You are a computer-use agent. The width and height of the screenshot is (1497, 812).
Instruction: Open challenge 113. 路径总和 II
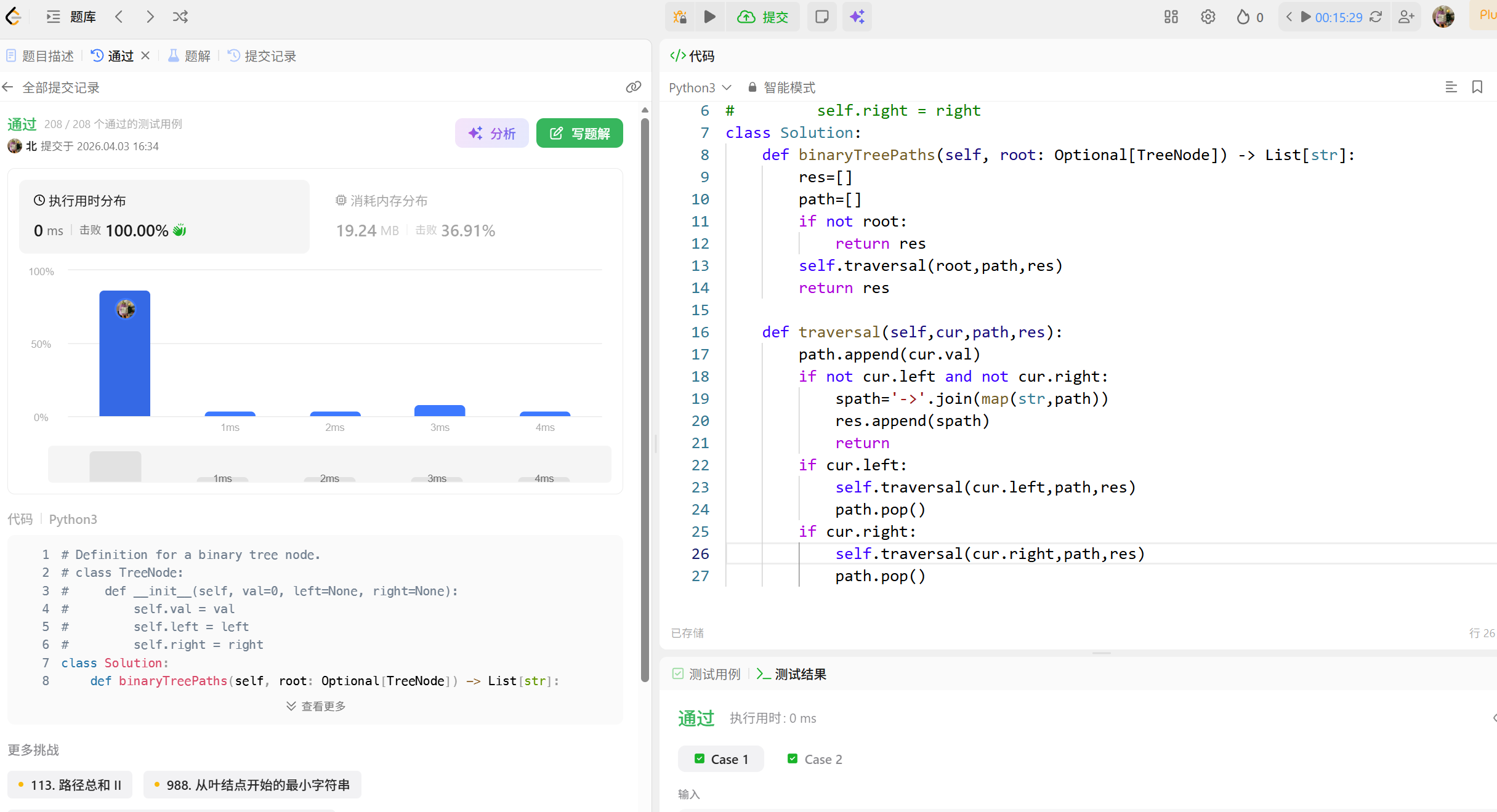coord(70,785)
